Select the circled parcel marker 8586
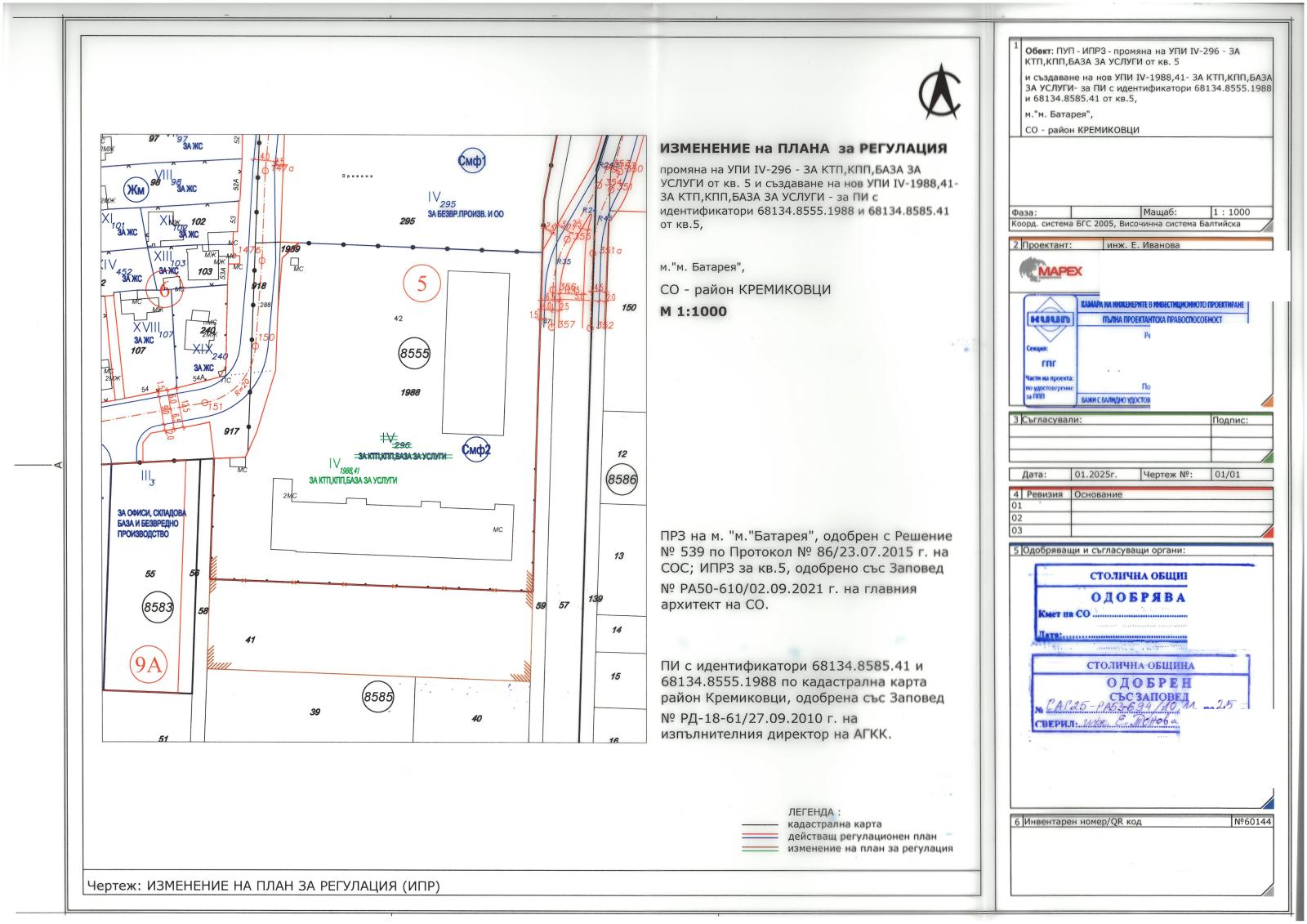1307x924 pixels. 622,480
